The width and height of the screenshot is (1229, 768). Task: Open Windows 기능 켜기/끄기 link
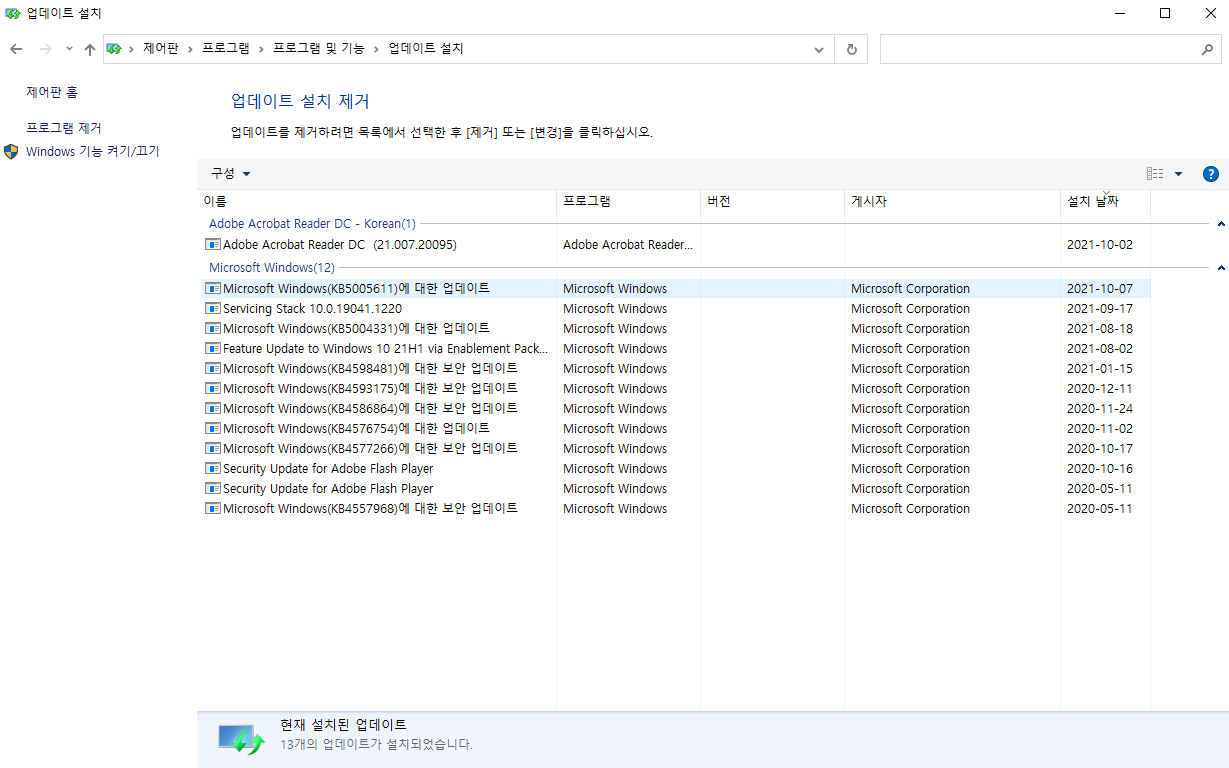click(x=93, y=152)
